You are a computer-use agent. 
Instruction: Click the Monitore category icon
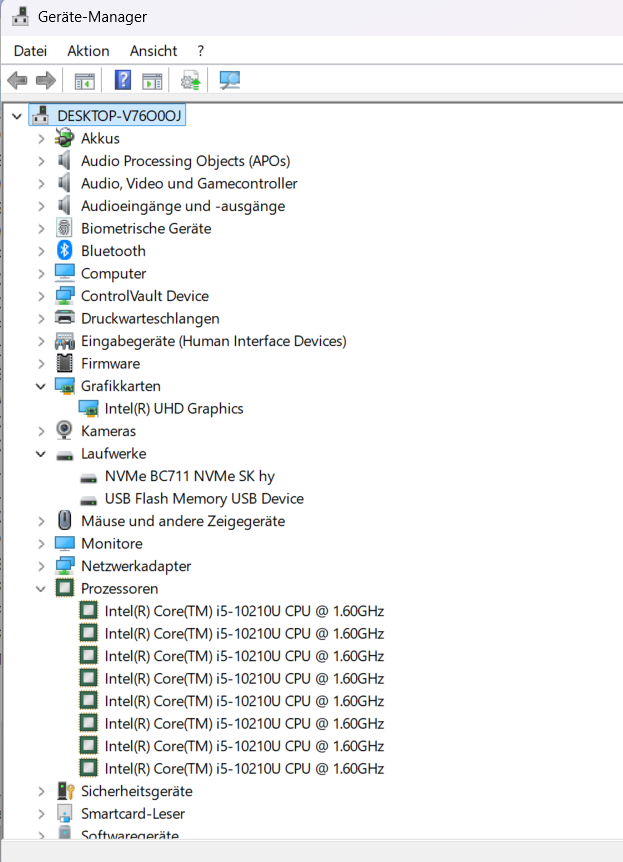[64, 543]
